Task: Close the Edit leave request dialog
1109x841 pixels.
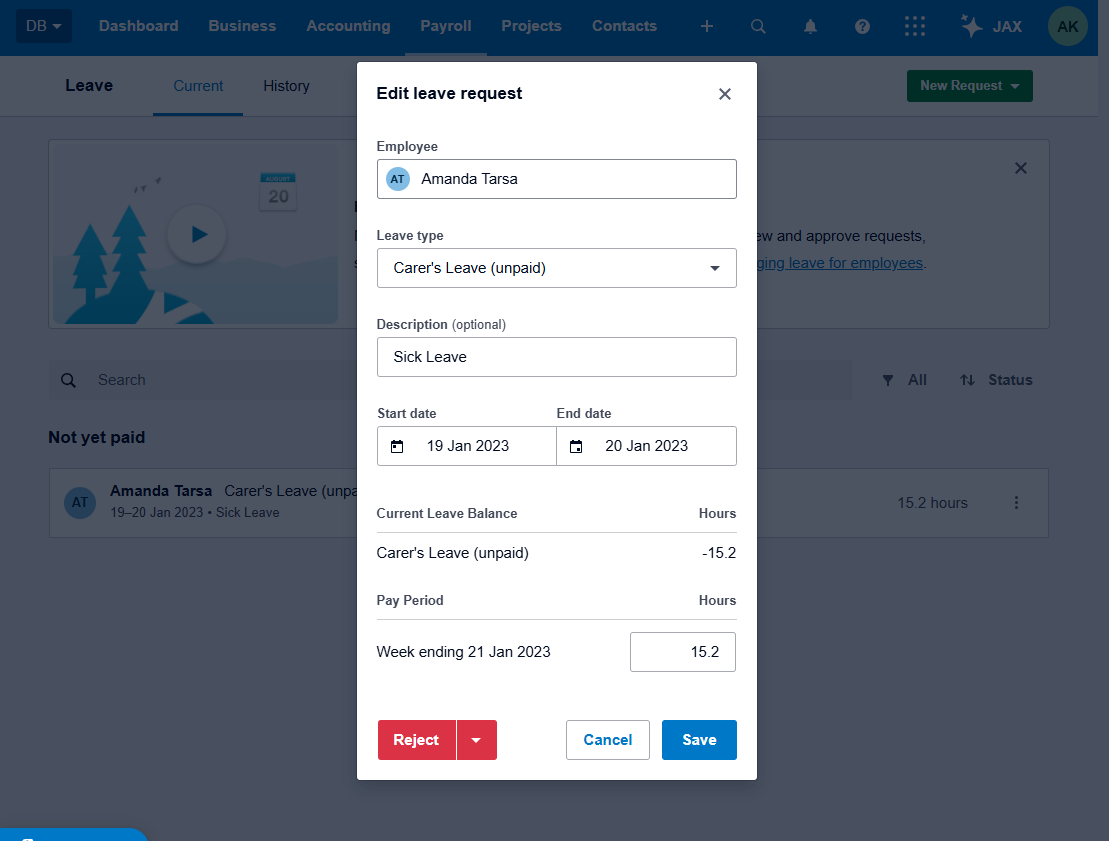Action: pyautogui.click(x=725, y=94)
